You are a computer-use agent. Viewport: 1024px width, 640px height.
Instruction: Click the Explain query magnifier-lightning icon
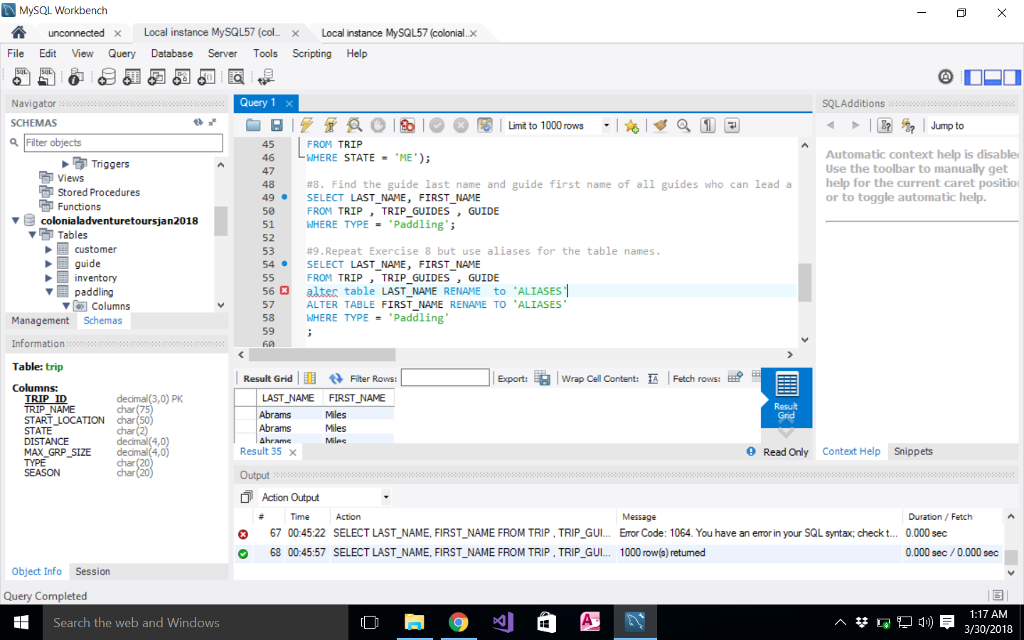point(354,126)
